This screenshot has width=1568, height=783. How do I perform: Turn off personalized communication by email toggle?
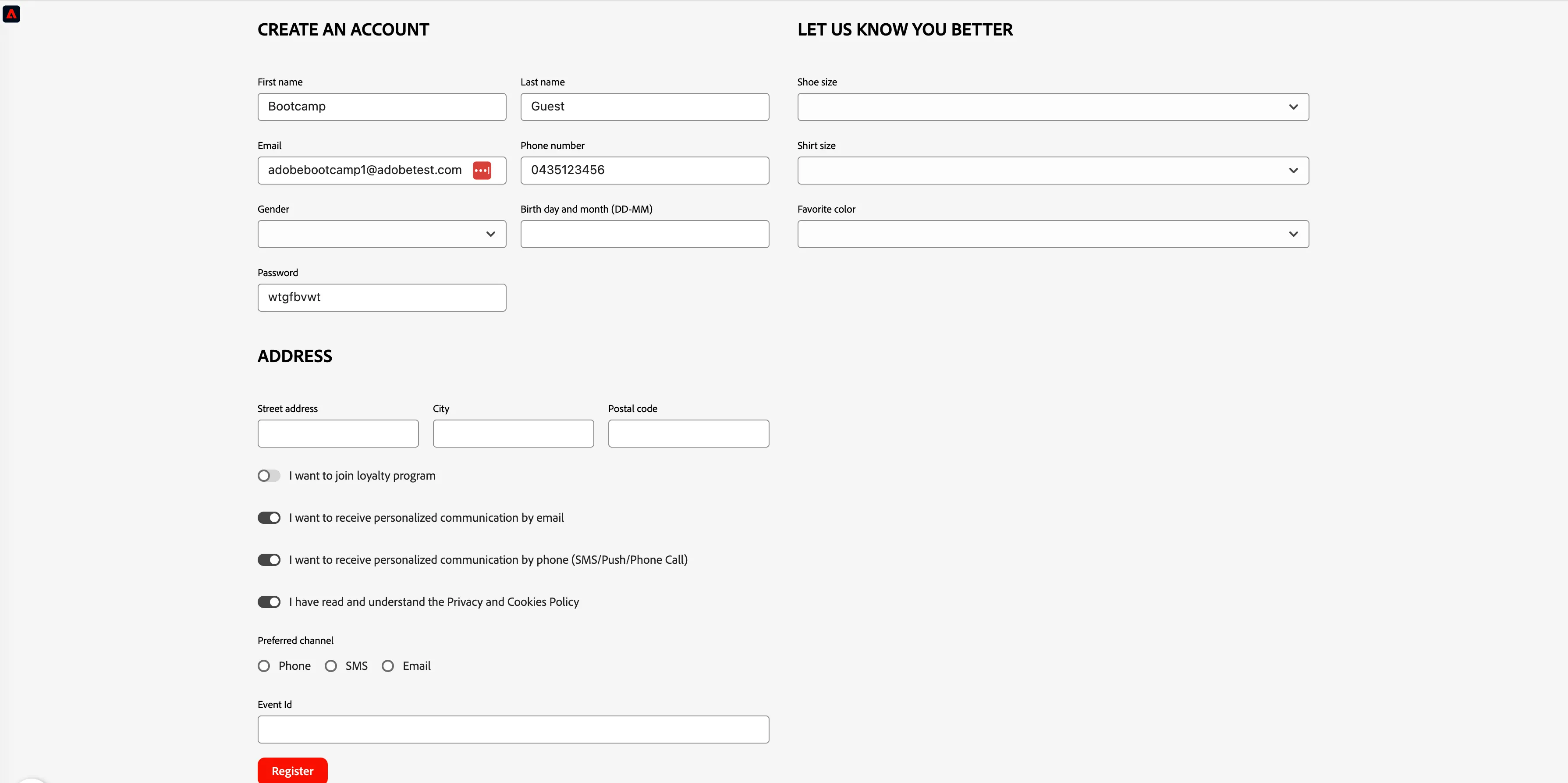point(269,517)
